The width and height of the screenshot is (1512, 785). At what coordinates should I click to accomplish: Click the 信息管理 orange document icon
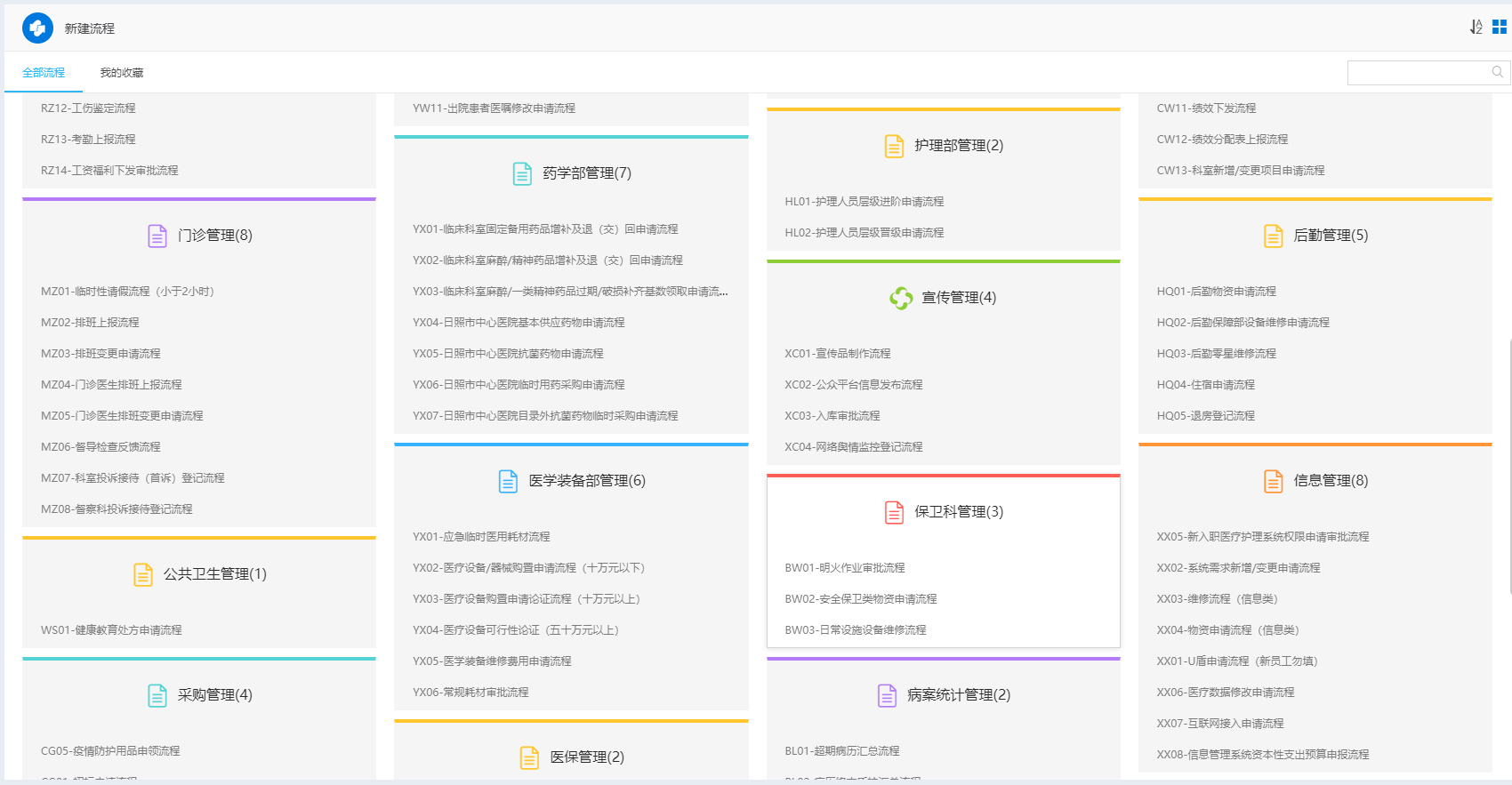(1273, 481)
